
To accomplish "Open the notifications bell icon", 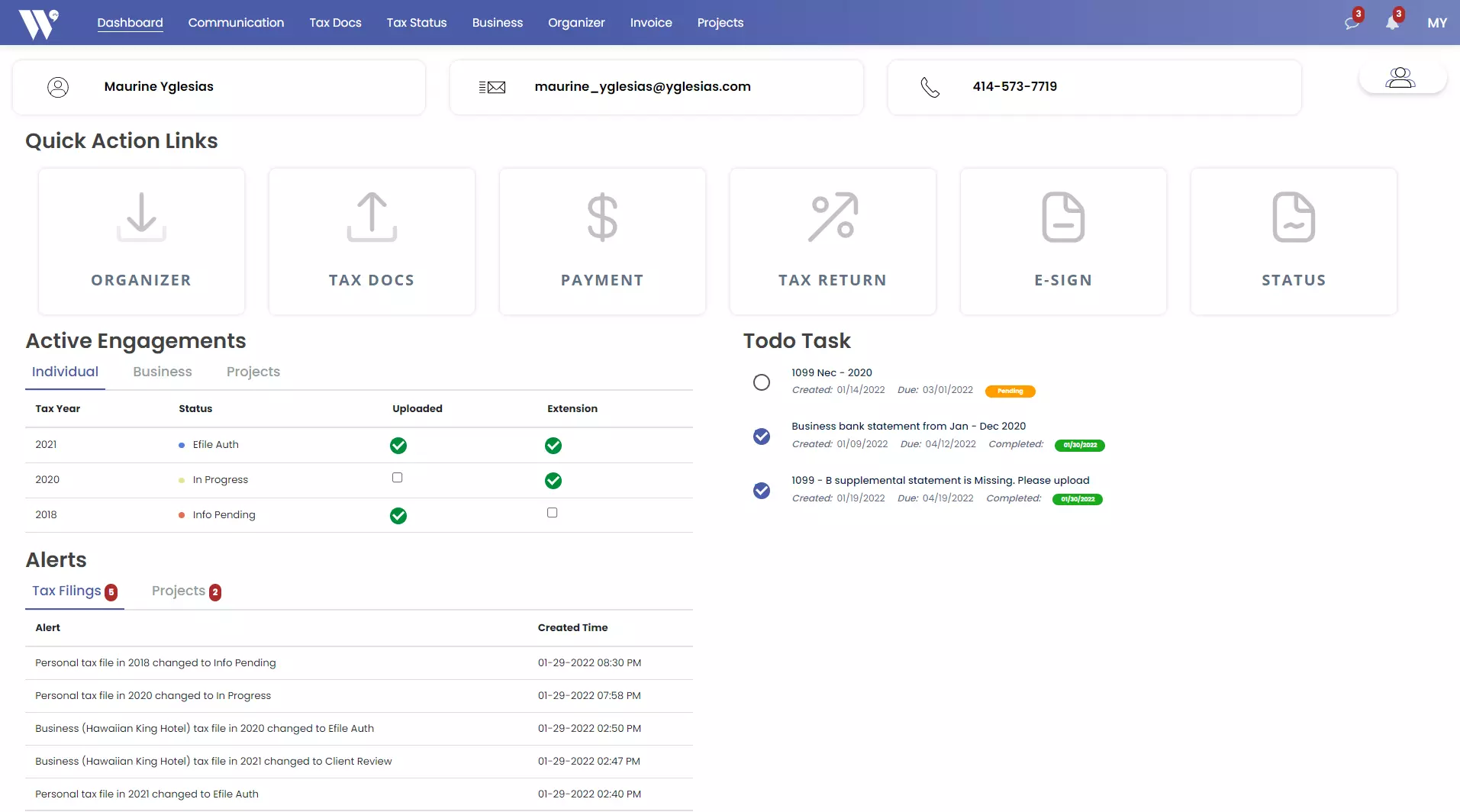I will [x=1392, y=23].
